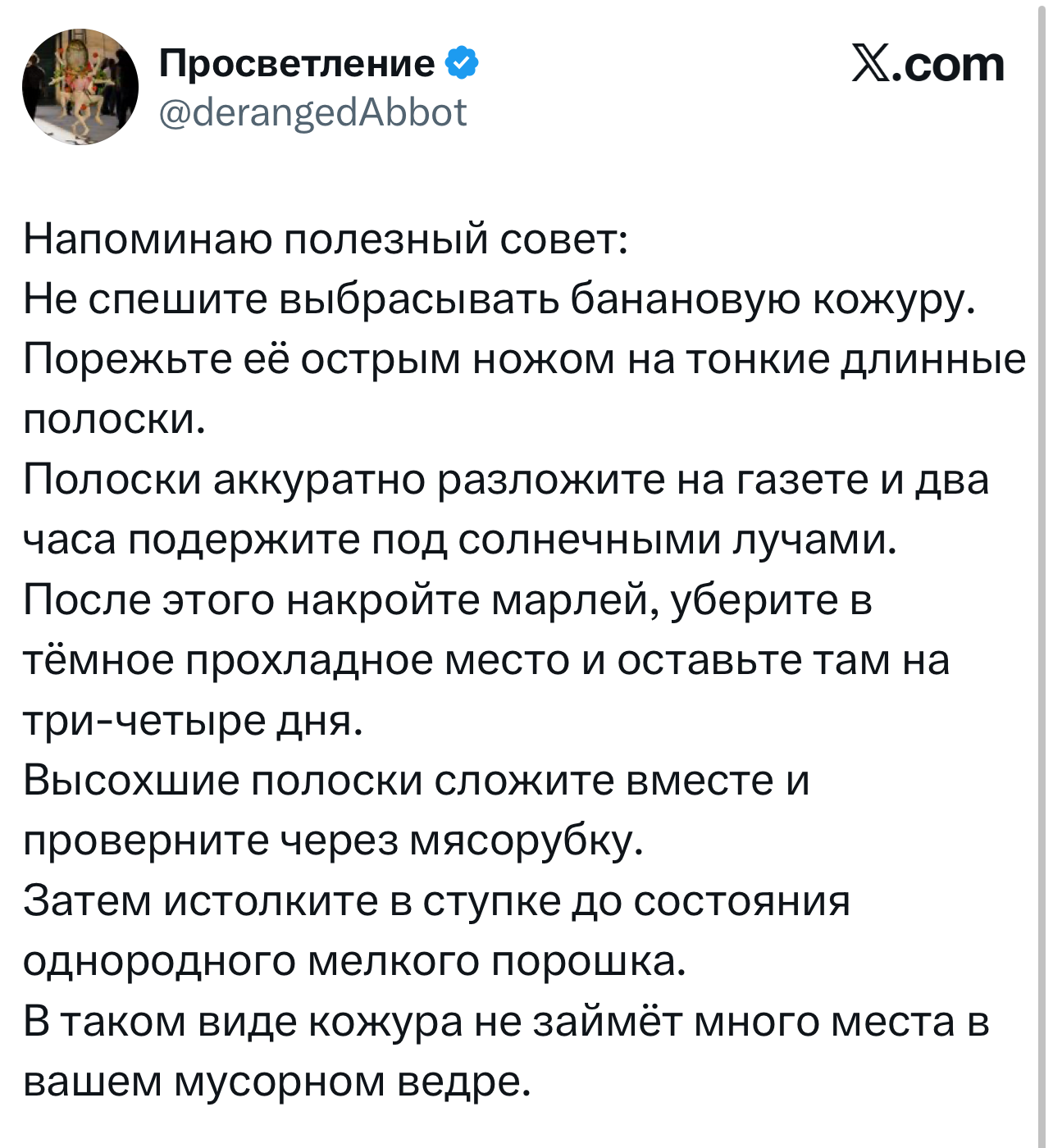Click the @derangedAbbot handle
The image size is (1053, 1148).
tap(312, 113)
